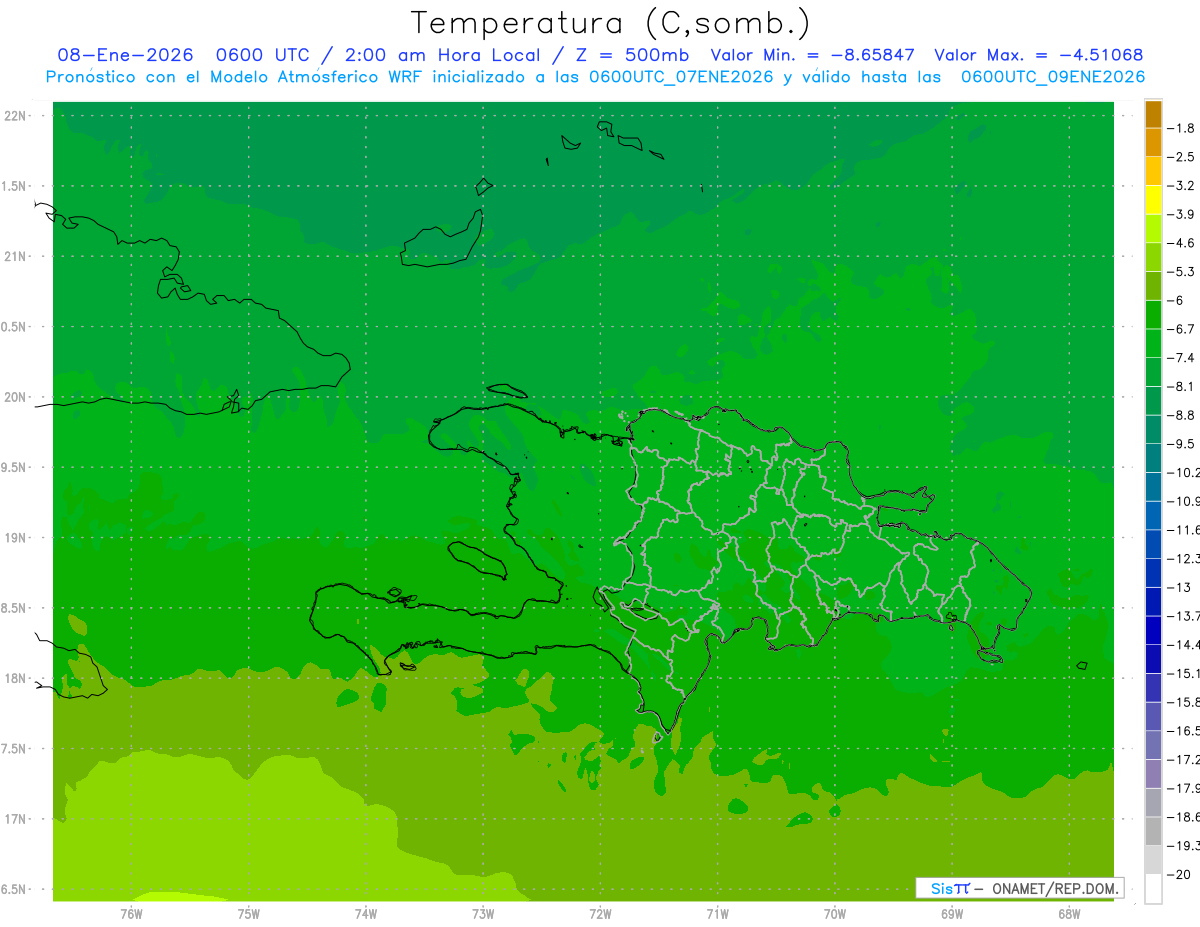Click the colorbar label "-6.7"
This screenshot has height=927, width=1200.
[1182, 329]
